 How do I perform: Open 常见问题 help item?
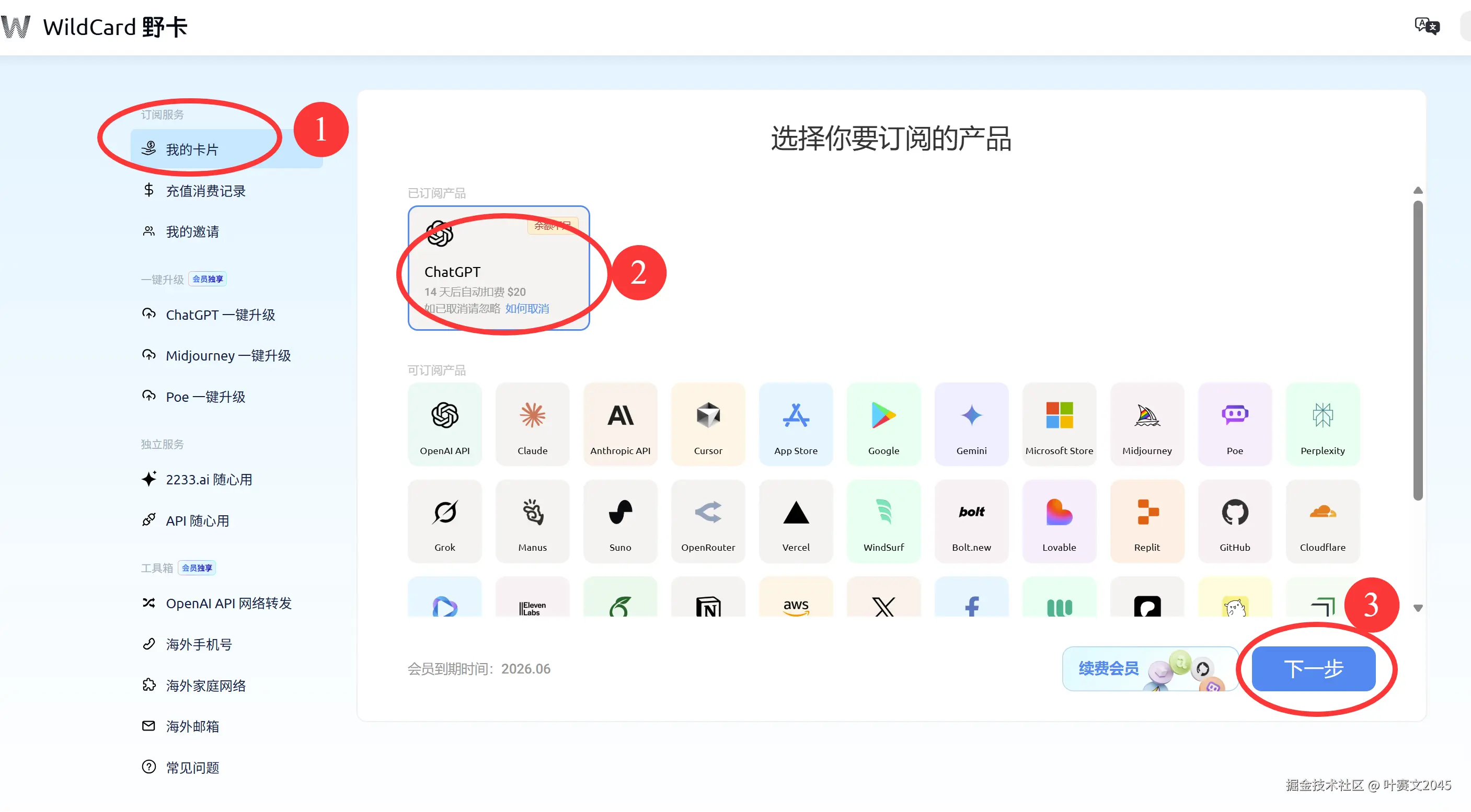[192, 767]
